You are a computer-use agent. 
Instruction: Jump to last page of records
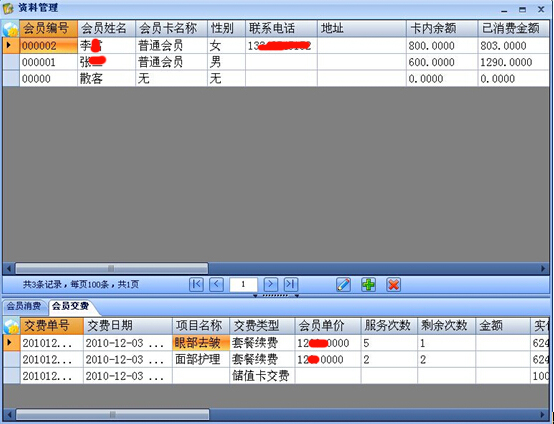[290, 284]
